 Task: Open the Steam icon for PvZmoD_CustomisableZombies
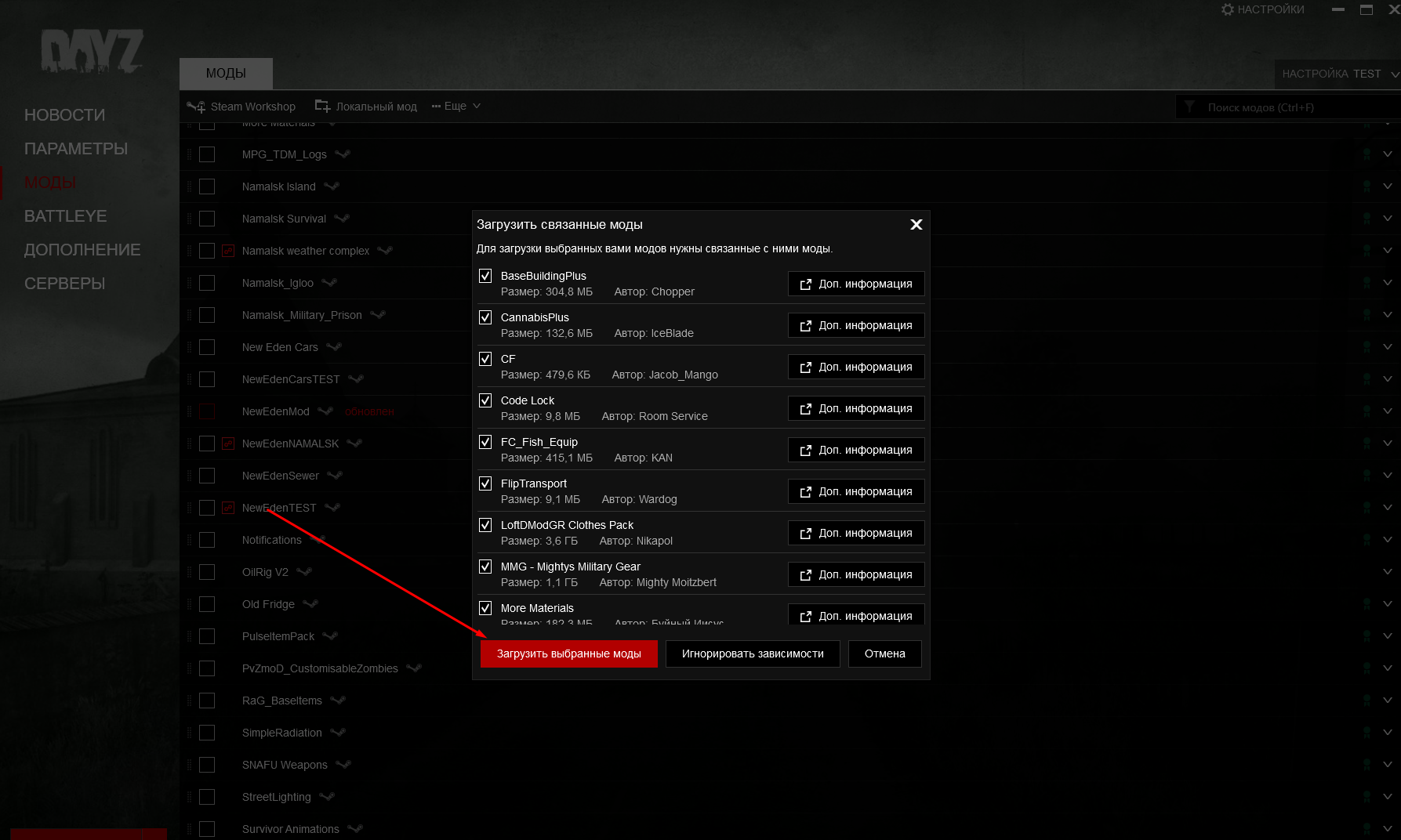(414, 668)
